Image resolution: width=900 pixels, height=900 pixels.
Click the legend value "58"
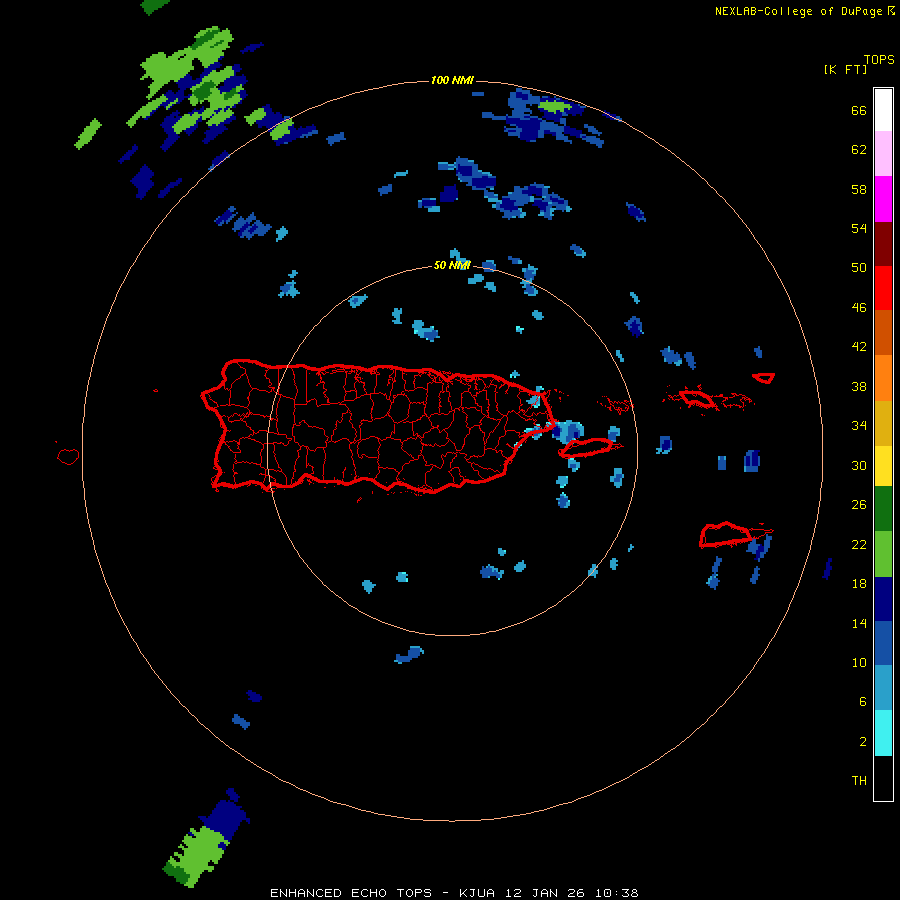click(859, 189)
